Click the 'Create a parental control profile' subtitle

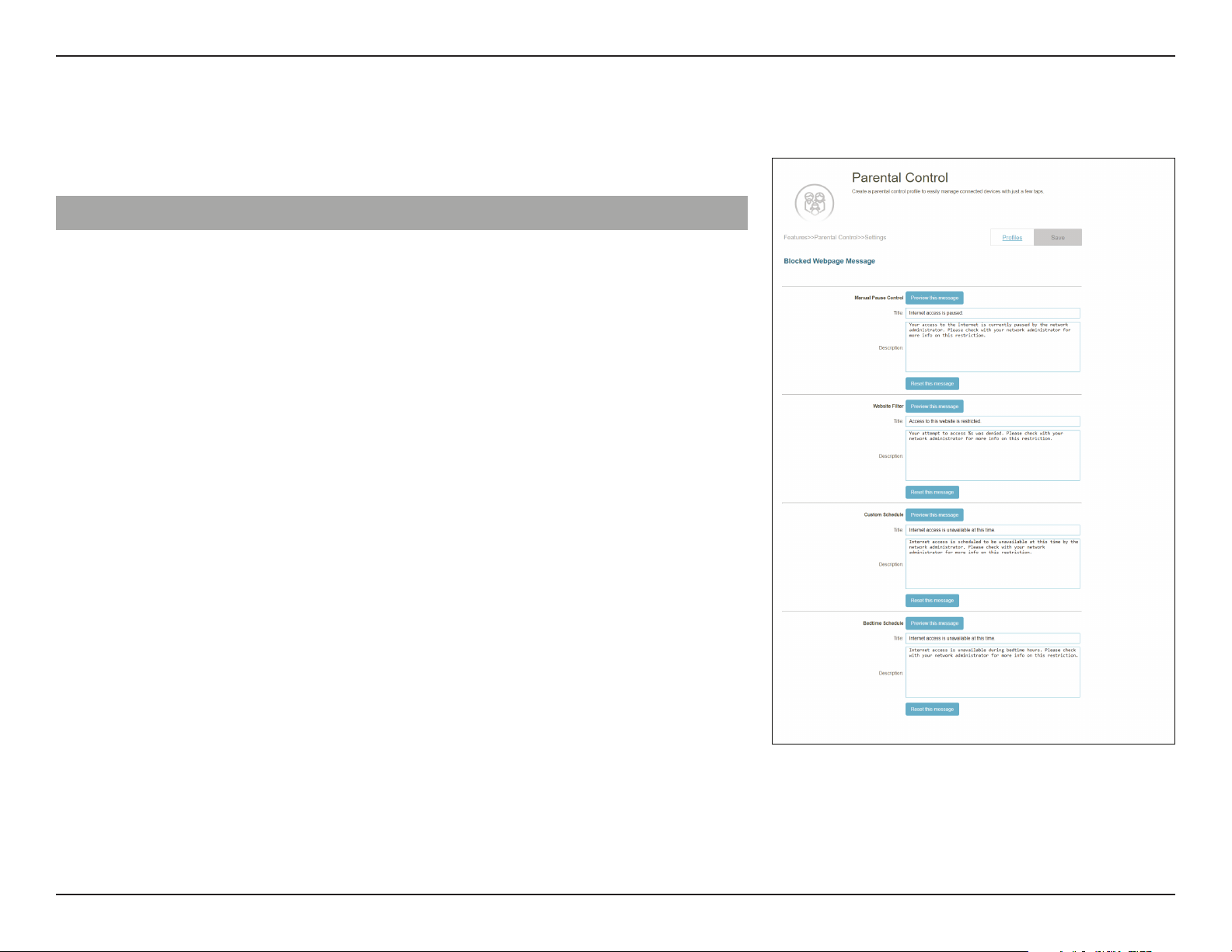(948, 191)
